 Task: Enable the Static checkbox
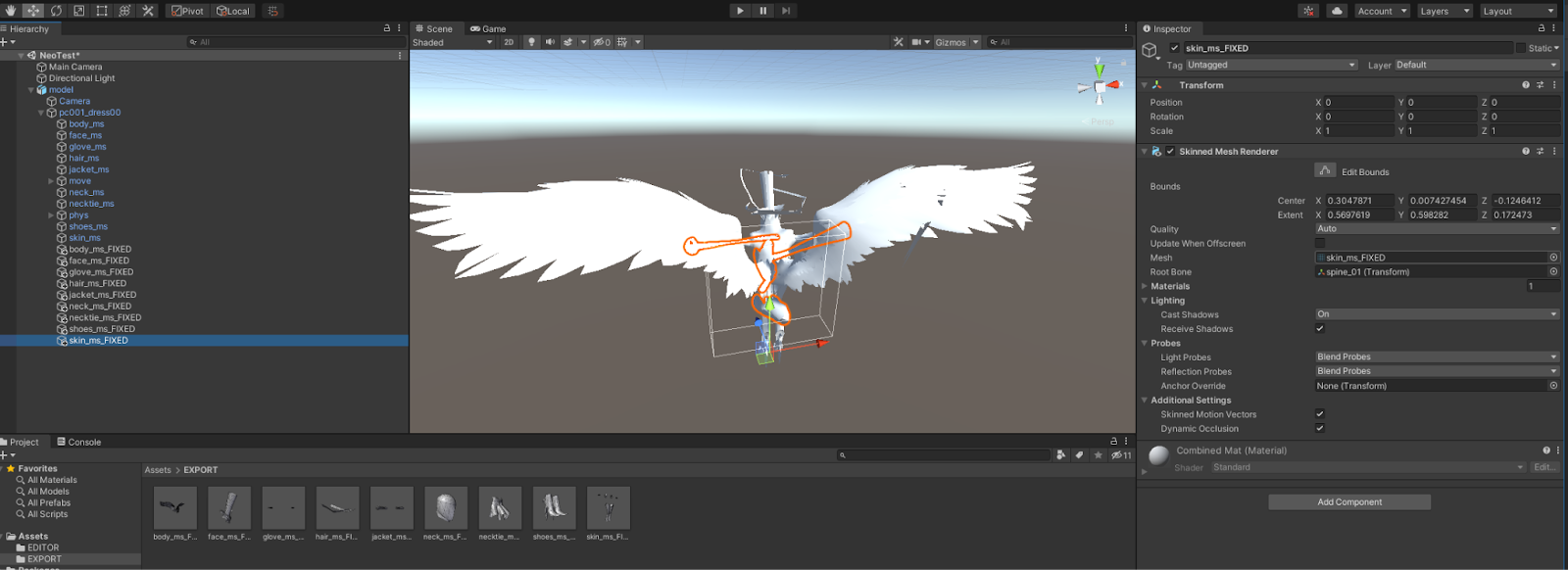pos(1520,47)
